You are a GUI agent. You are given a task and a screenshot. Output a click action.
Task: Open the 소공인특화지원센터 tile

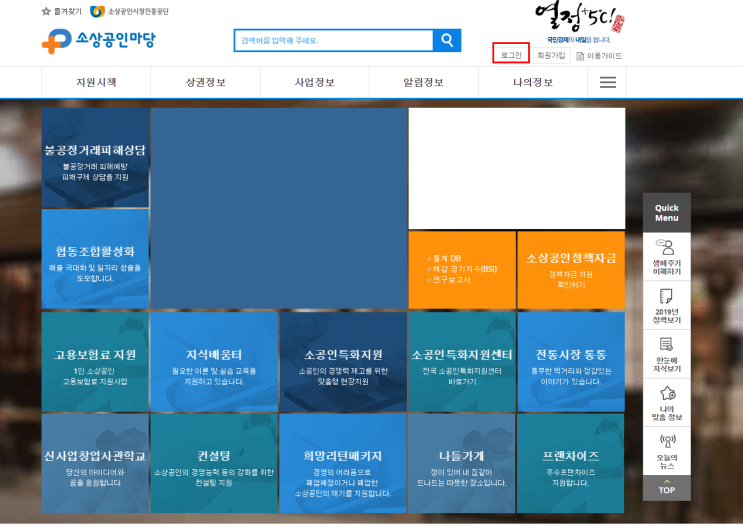tap(462, 362)
